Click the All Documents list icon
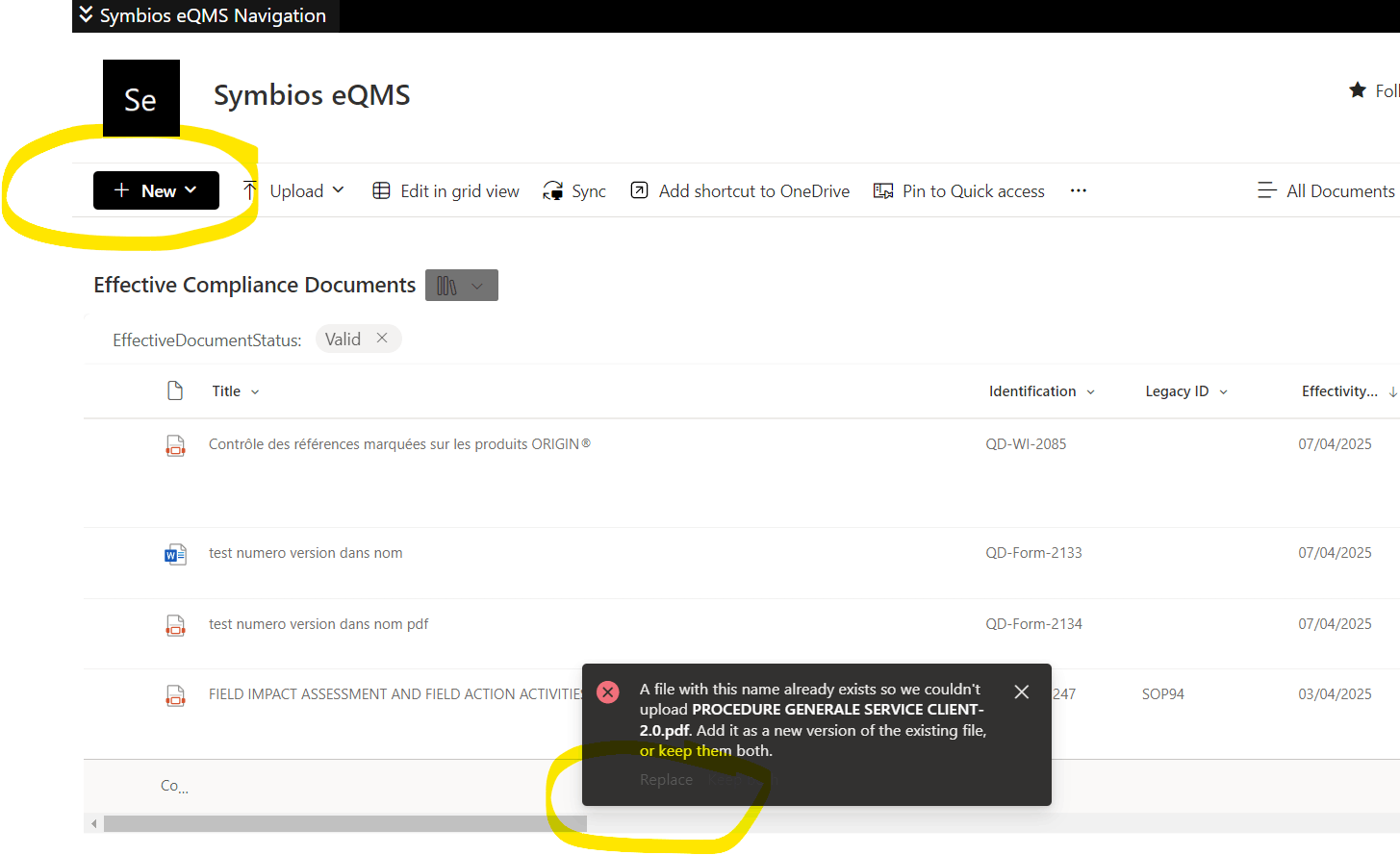1400x855 pixels. 1266,190
